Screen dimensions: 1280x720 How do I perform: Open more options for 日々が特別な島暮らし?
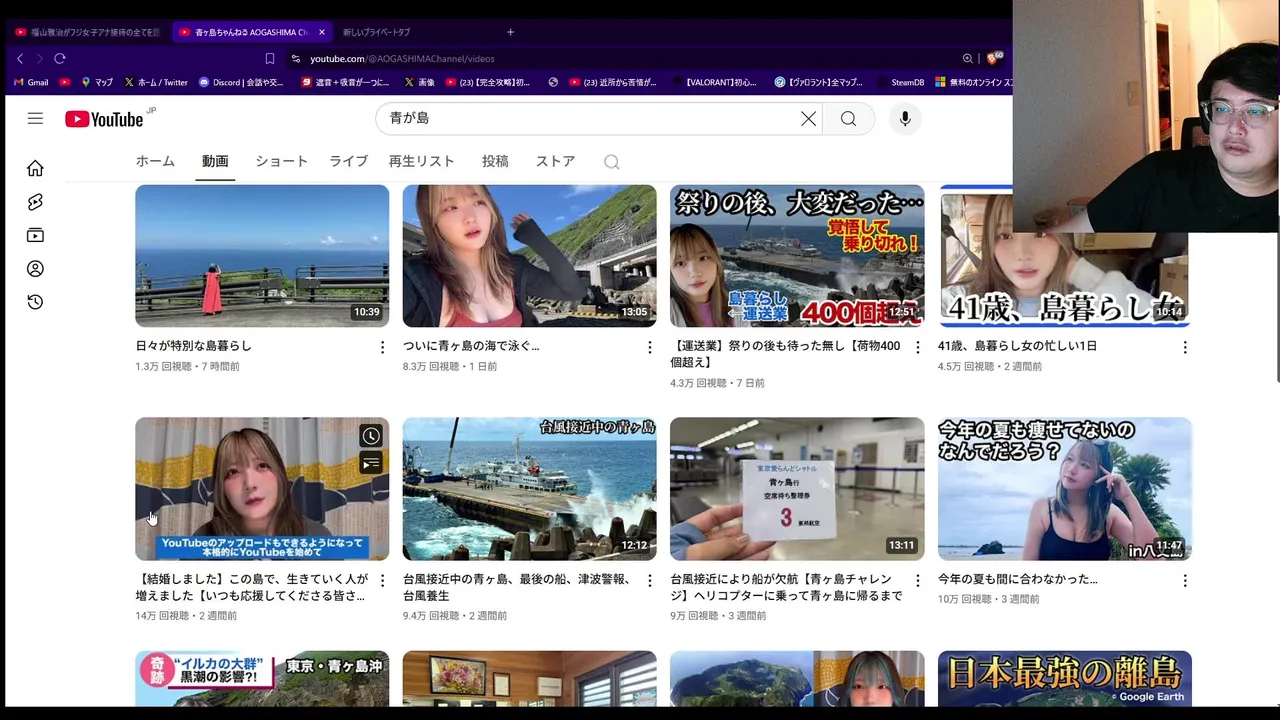(382, 347)
